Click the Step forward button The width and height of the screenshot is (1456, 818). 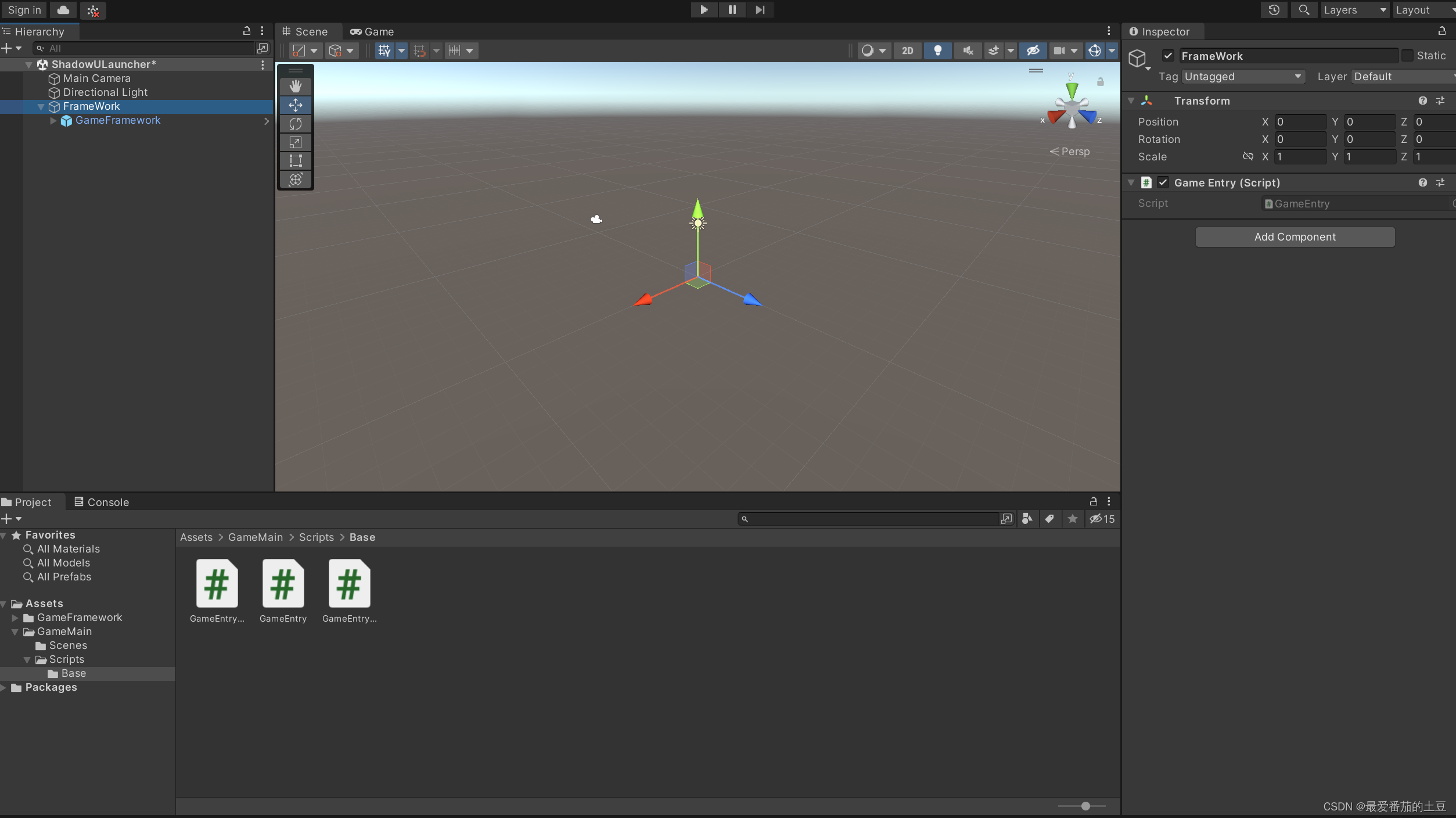tap(760, 10)
